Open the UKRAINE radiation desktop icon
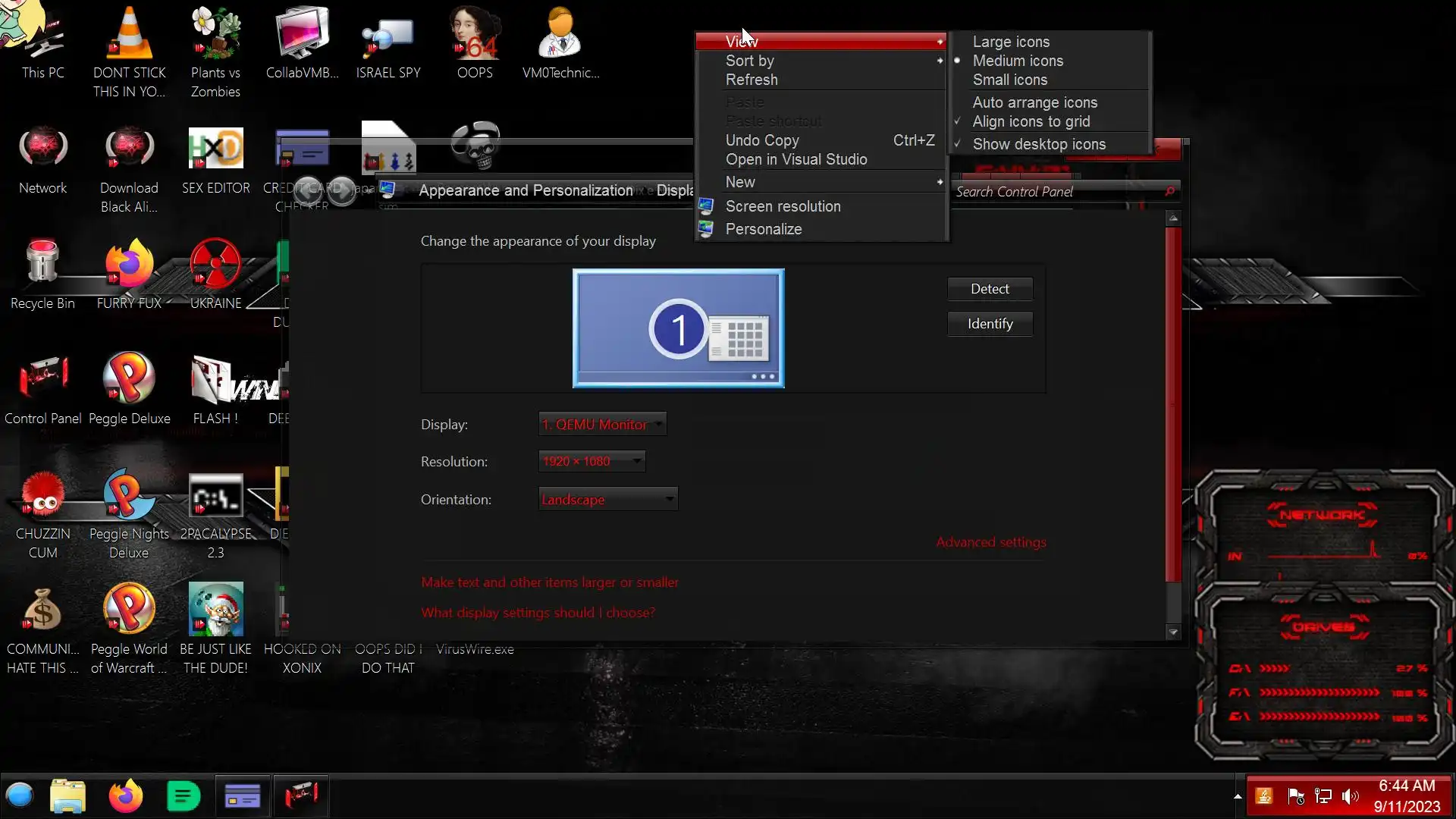This screenshot has height=819, width=1456. coord(215,264)
